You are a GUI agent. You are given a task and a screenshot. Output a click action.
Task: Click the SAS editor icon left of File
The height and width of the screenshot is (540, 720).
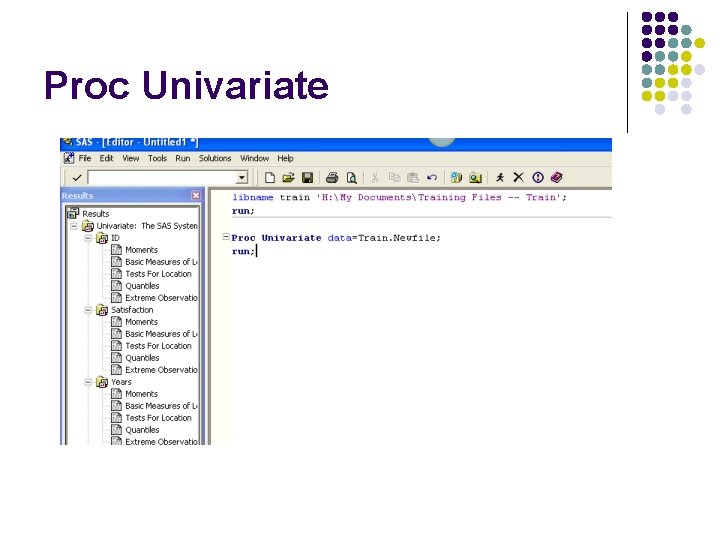point(69,158)
